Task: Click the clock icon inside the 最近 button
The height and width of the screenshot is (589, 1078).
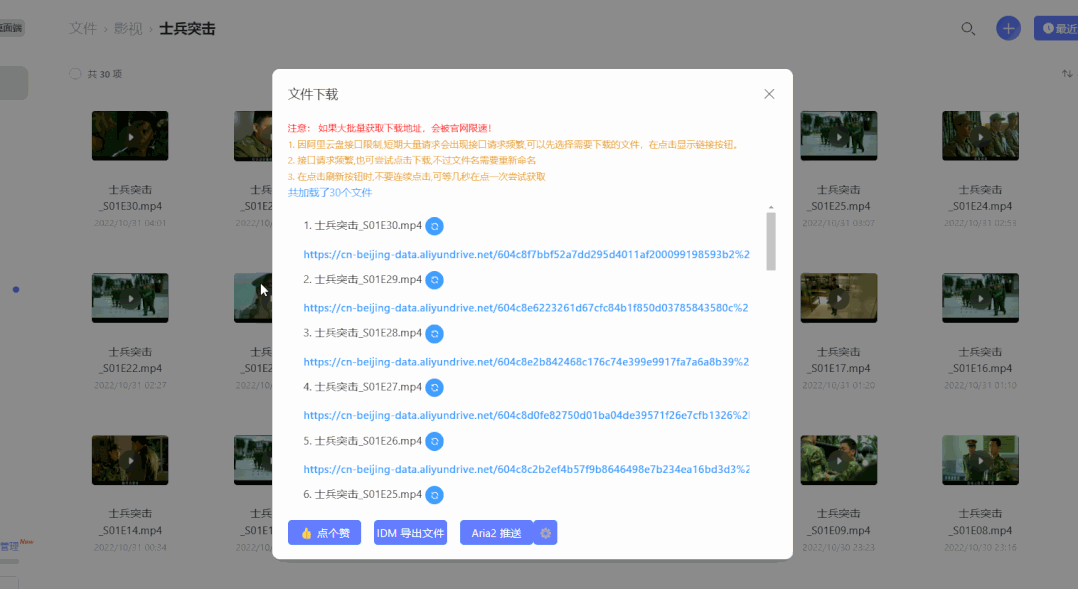Action: pyautogui.click(x=1047, y=28)
